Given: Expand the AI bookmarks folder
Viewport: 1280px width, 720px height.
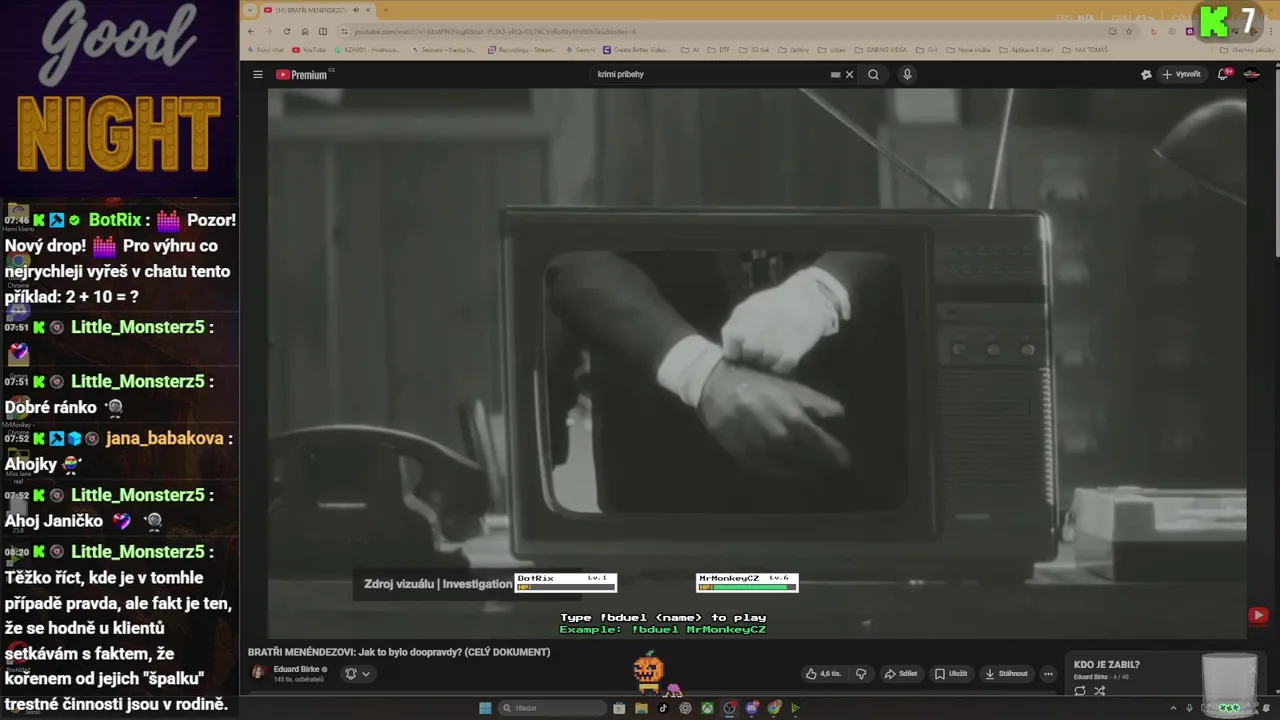Looking at the screenshot, I should tap(690, 50).
